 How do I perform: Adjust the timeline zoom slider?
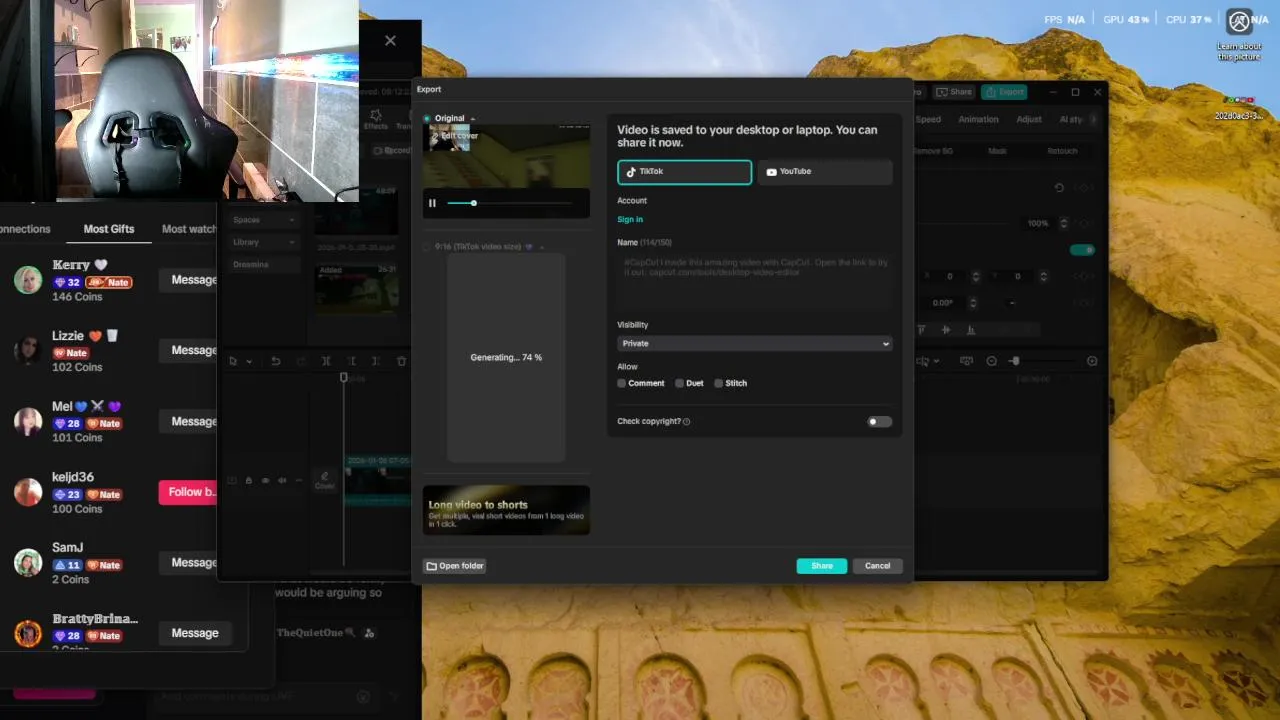[1014, 361]
